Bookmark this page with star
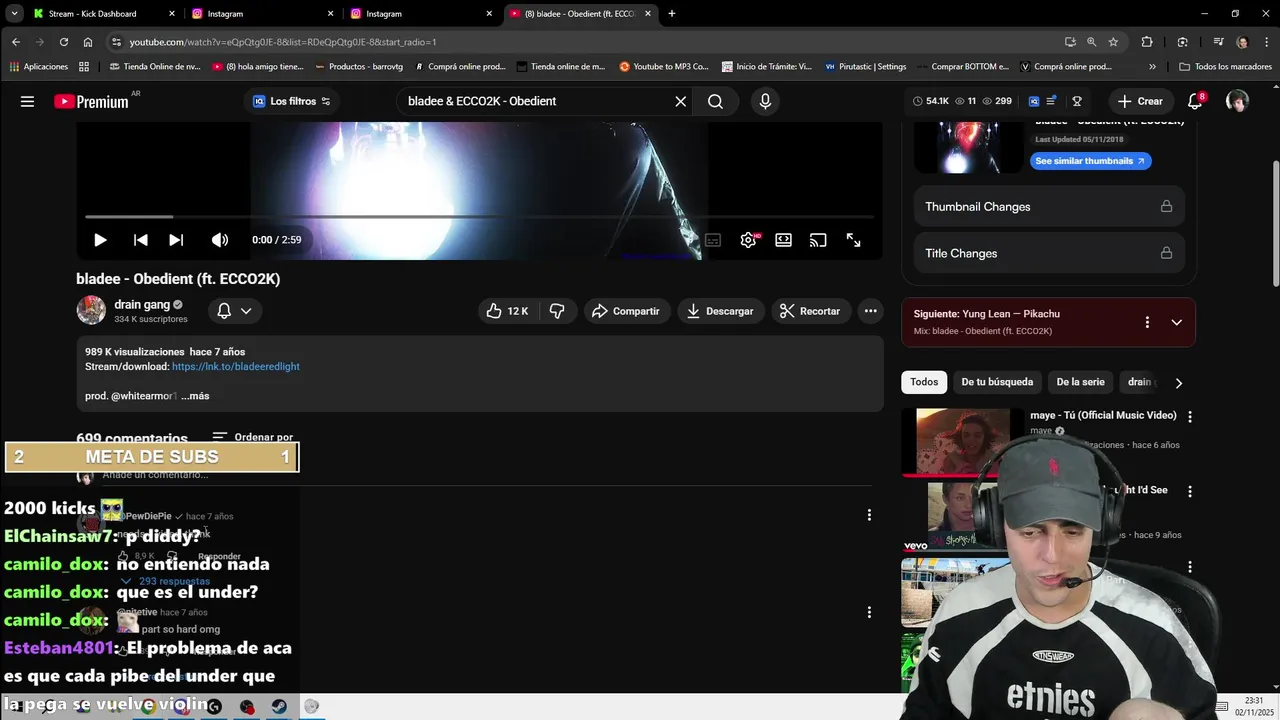This screenshot has width=1280, height=720. click(1113, 42)
